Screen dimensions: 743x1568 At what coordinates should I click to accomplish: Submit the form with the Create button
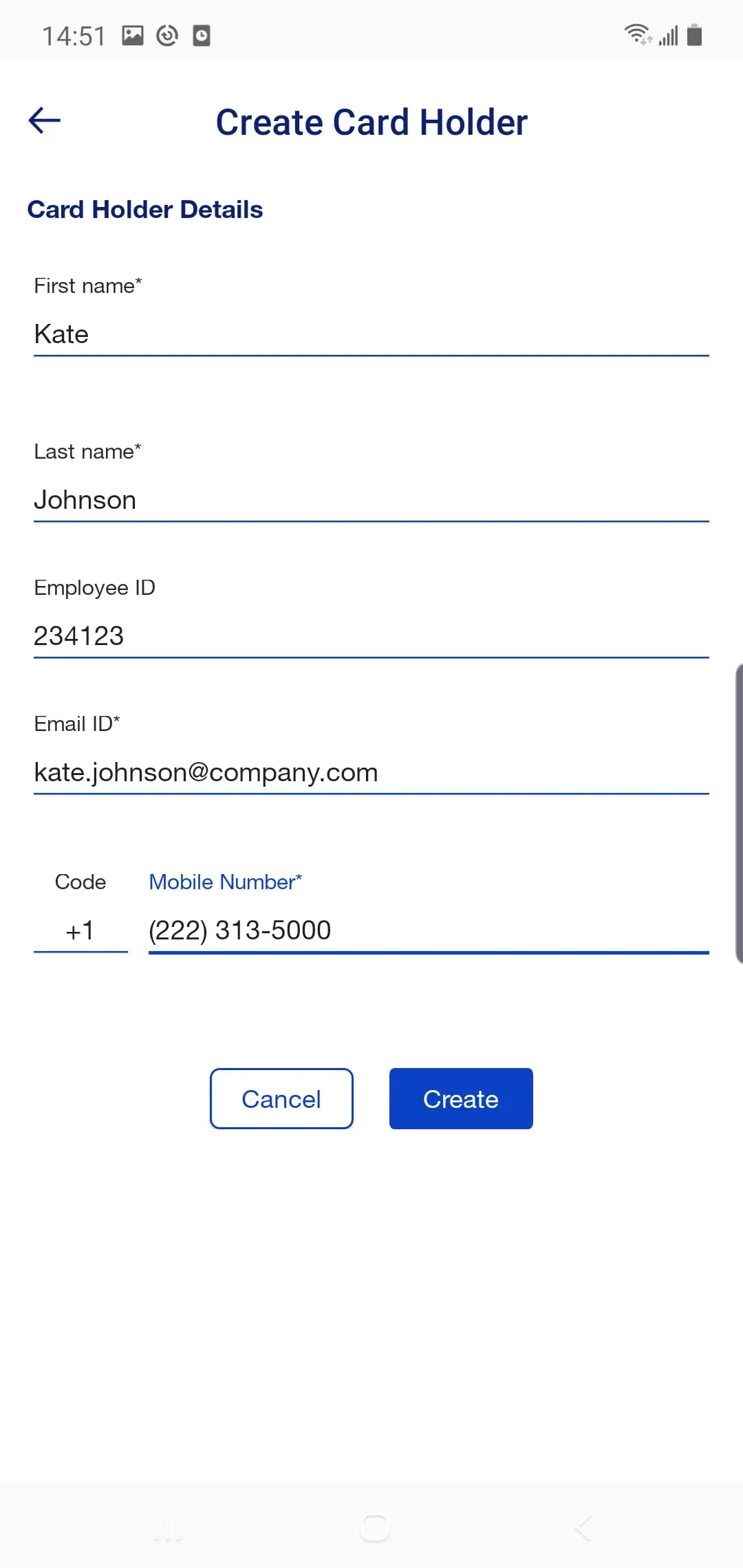461,1098
